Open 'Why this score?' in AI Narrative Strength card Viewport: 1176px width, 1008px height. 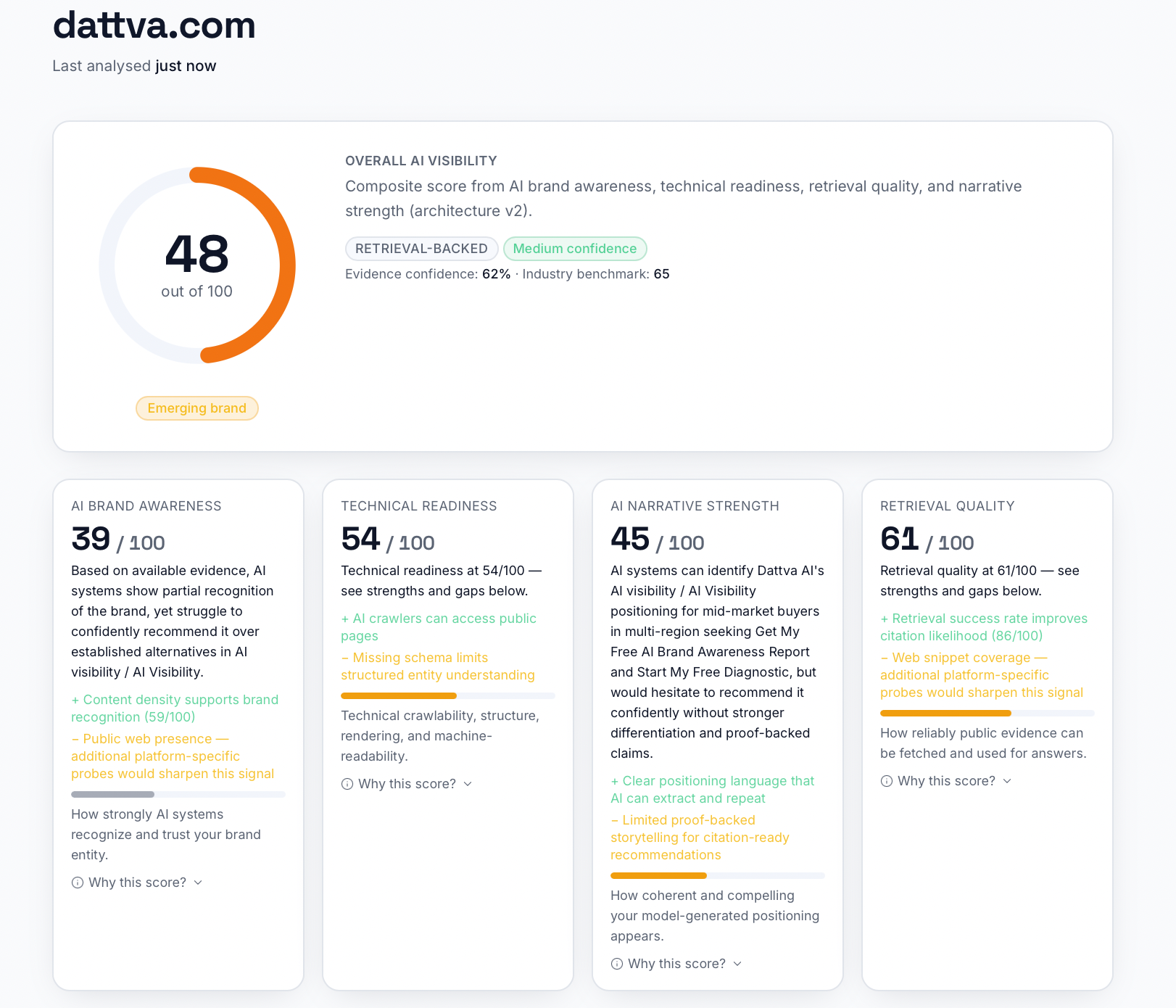(676, 964)
